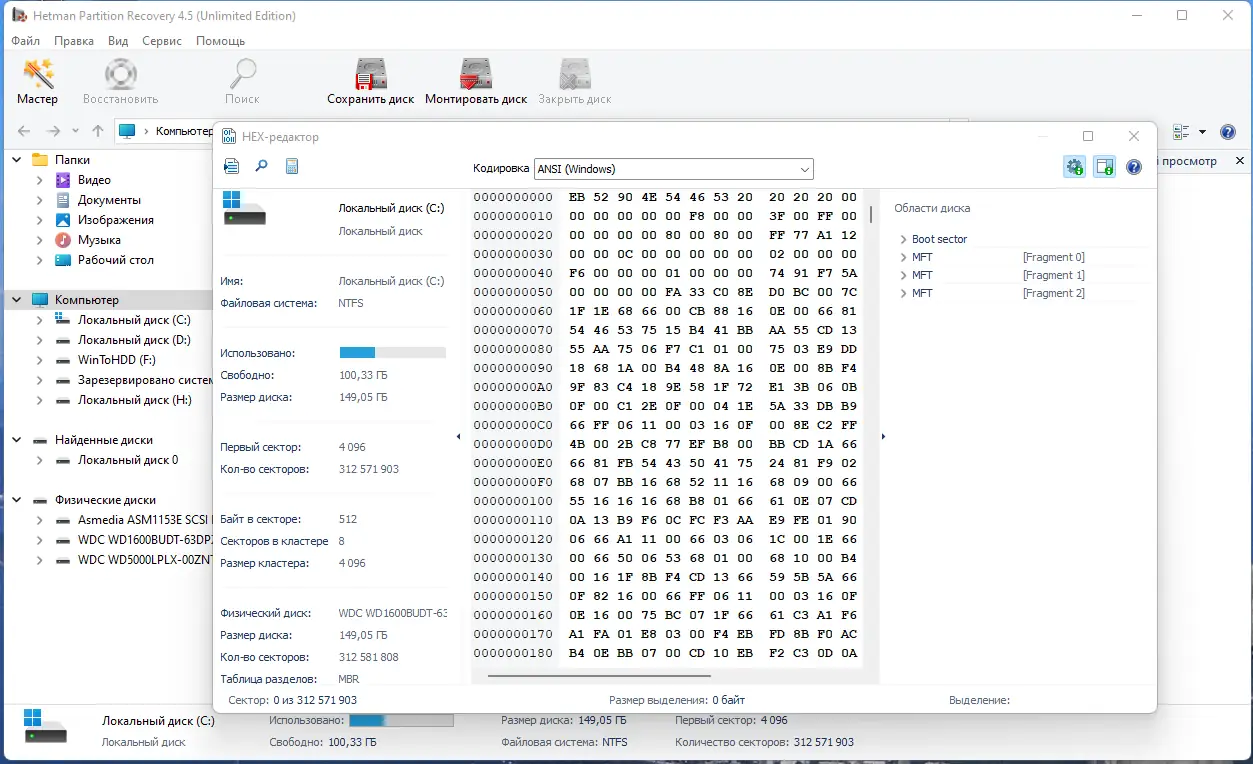Click the Использовано bar in bottom status
This screenshot has width=1253, height=764.
click(401, 720)
